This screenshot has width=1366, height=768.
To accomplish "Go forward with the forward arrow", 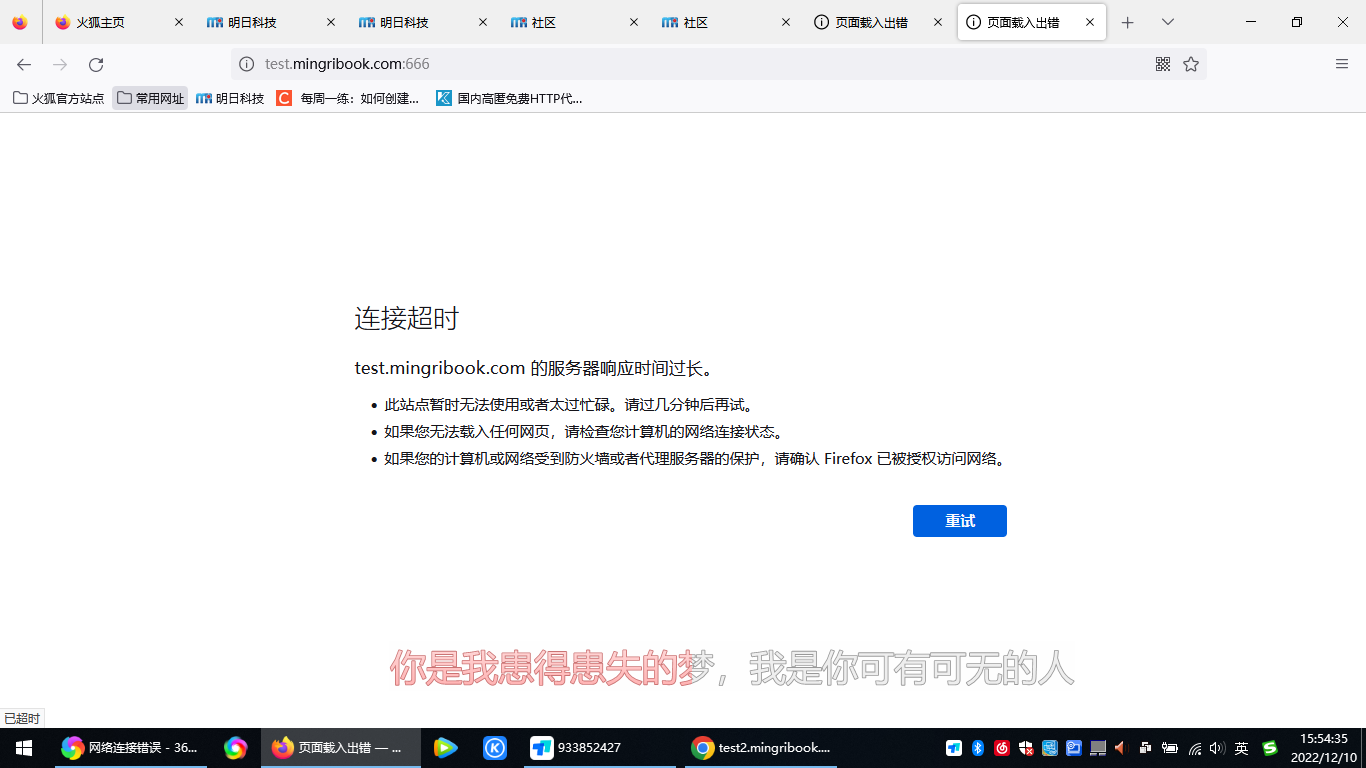I will pos(60,64).
